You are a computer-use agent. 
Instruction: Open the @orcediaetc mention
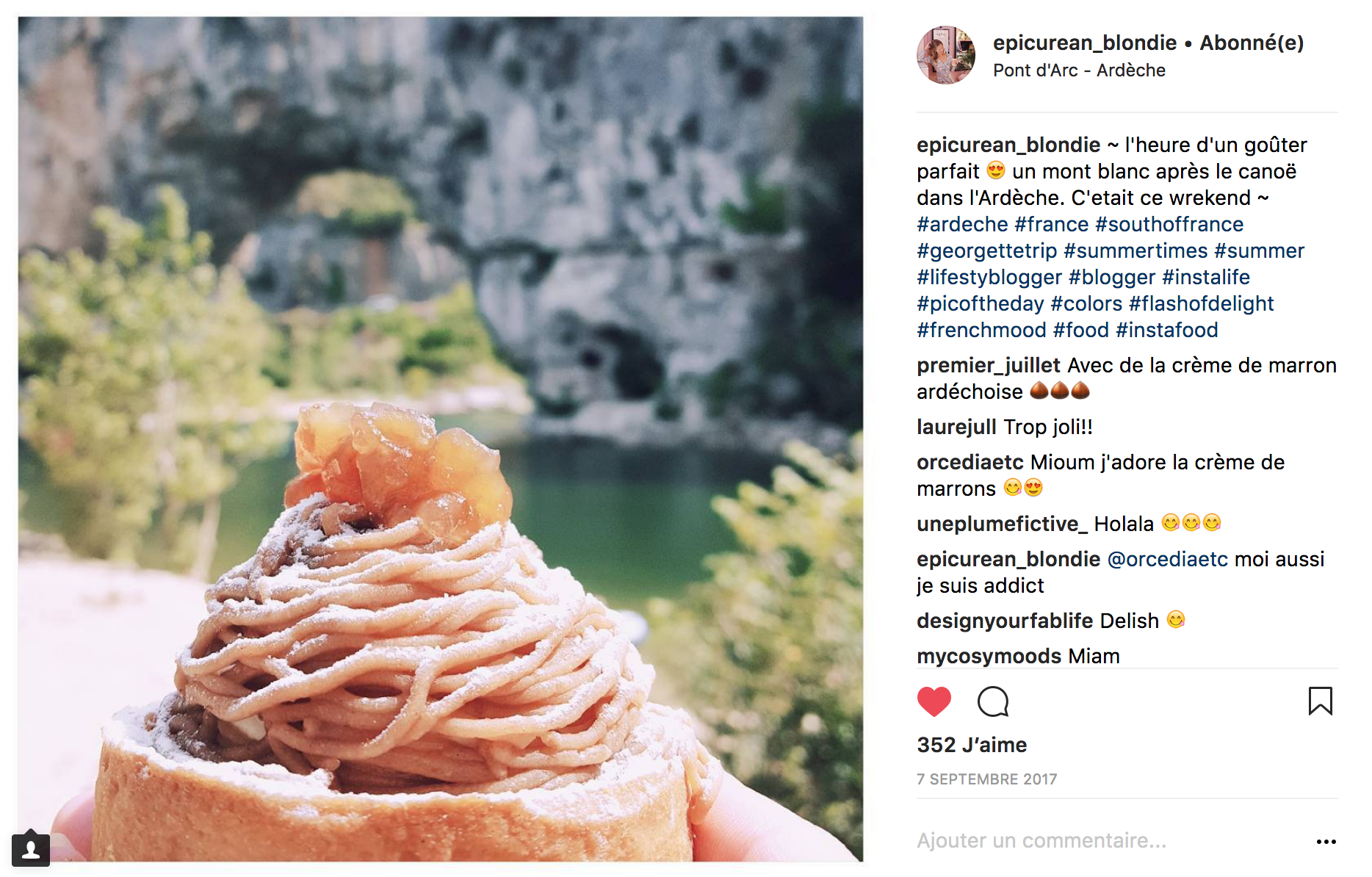point(1167,559)
